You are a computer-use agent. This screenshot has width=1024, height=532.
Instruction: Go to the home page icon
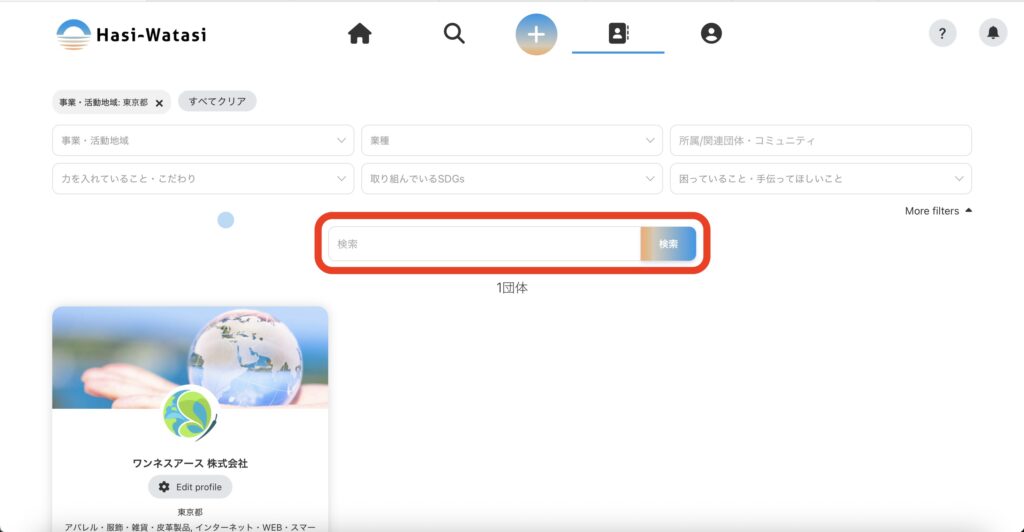click(x=359, y=34)
